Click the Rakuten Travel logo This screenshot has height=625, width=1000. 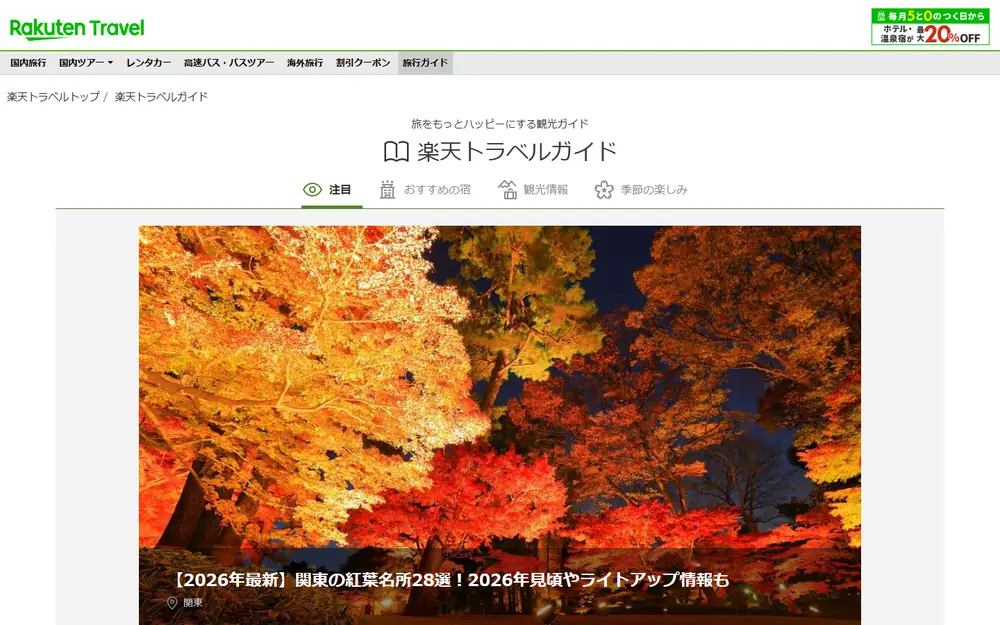tap(77, 29)
